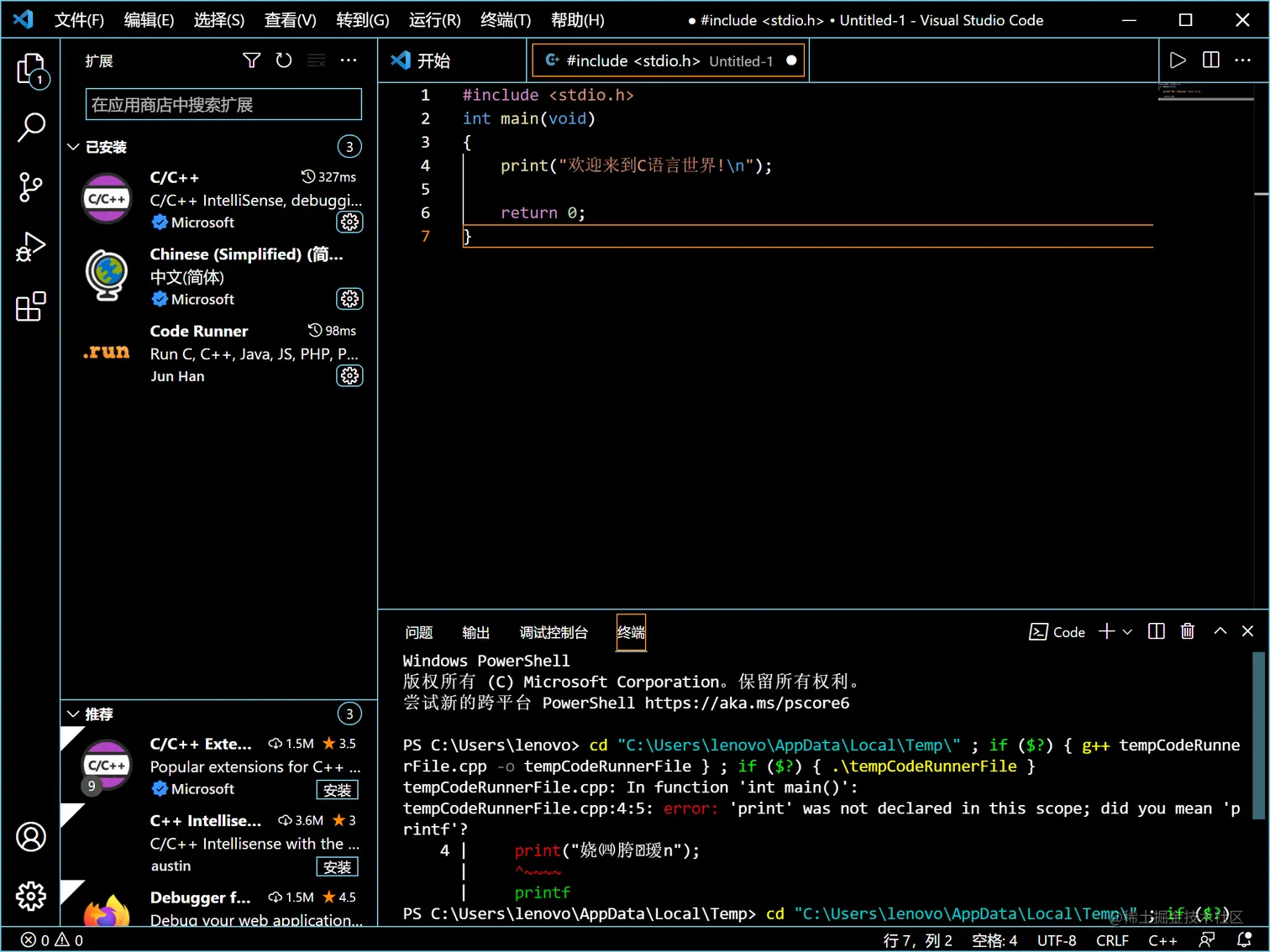Screen dimensions: 1270x952
Task: Filter extensions with the funnel icon
Action: coord(251,60)
